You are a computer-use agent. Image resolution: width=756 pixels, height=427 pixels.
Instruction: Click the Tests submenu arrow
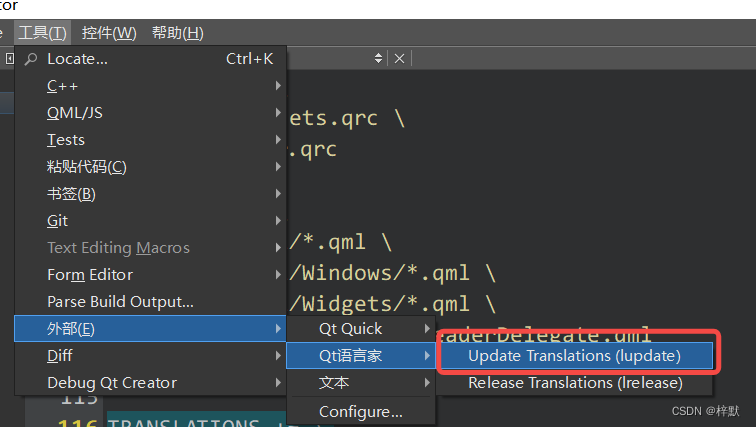click(278, 140)
